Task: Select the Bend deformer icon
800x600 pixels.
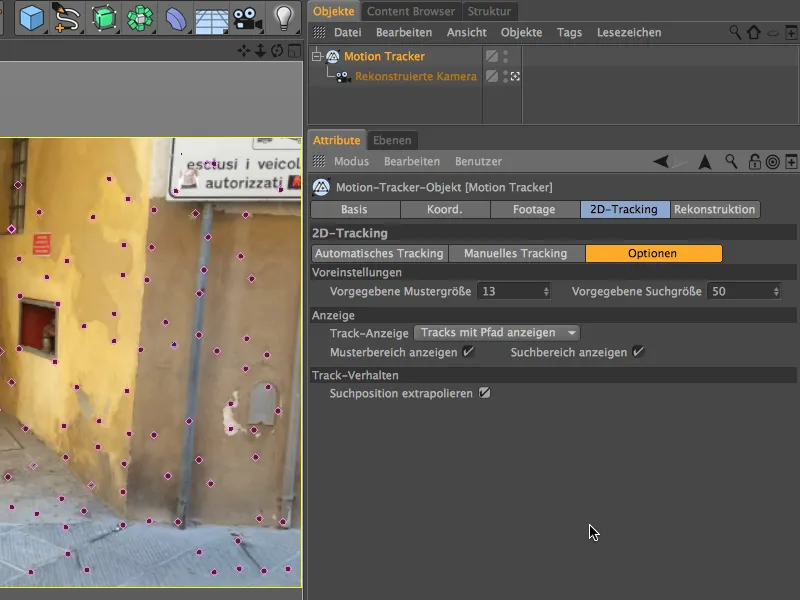Action: click(176, 18)
